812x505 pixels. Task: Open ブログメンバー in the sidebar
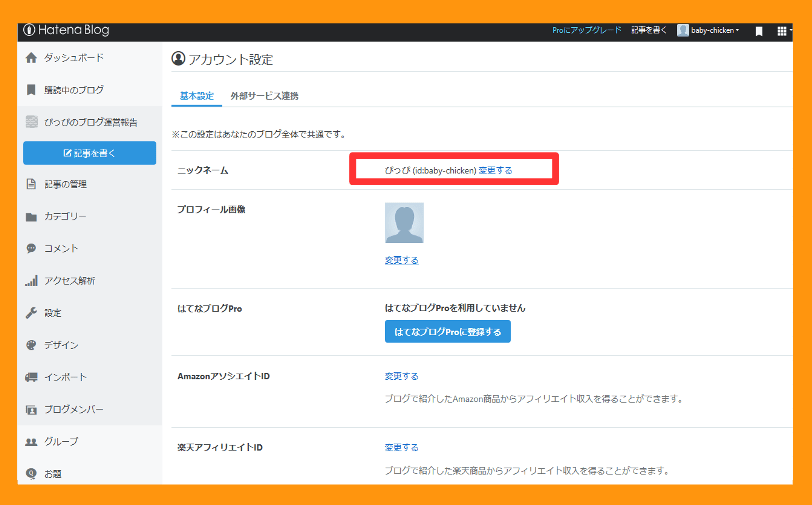click(74, 409)
